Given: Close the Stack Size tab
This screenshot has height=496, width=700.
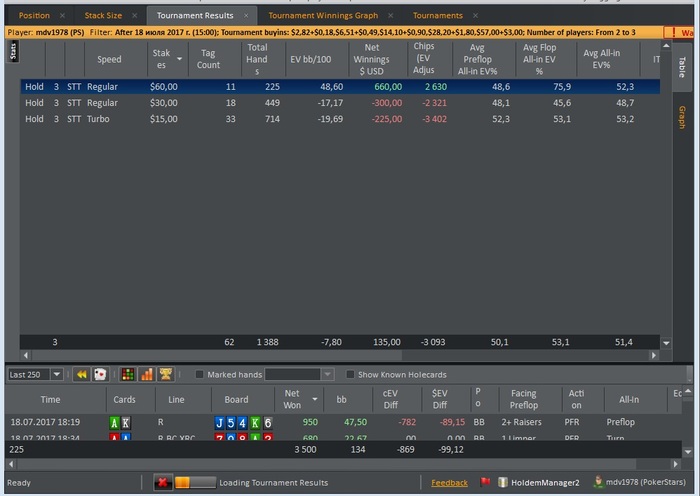Looking at the screenshot, I should click(134, 16).
